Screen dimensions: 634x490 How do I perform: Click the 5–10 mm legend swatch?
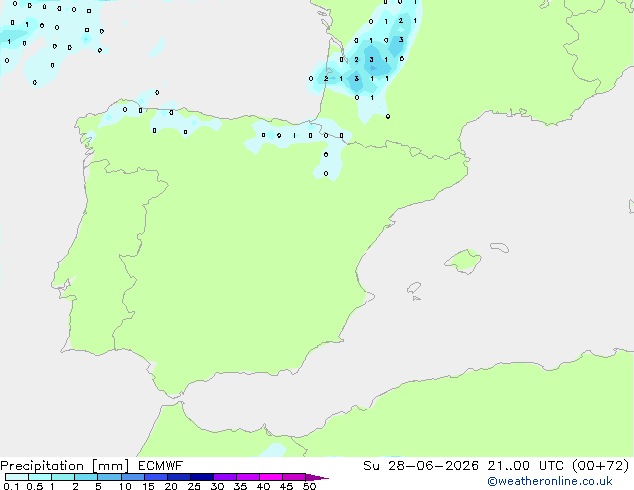pos(109,477)
